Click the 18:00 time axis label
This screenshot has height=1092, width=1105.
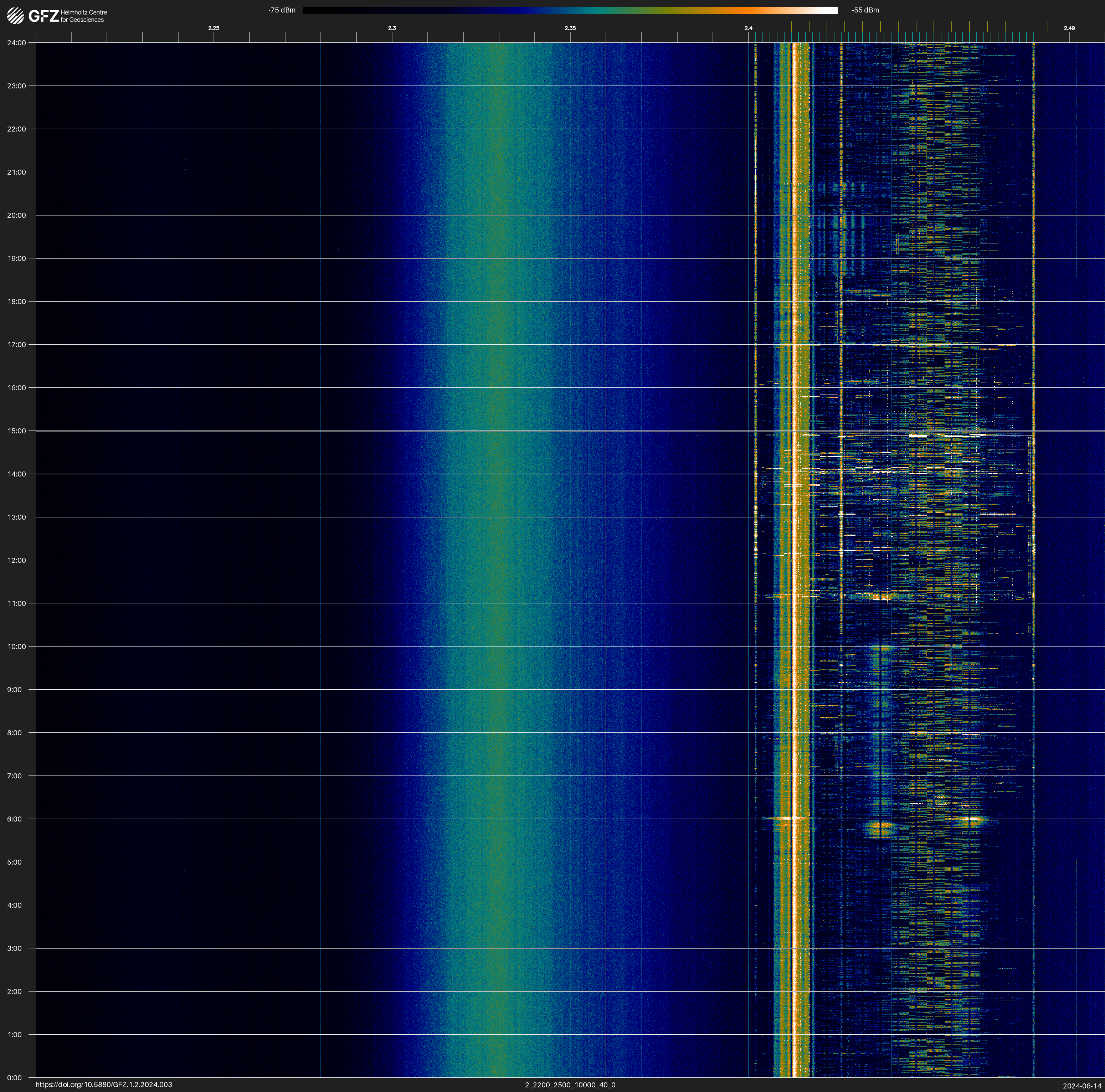17,301
